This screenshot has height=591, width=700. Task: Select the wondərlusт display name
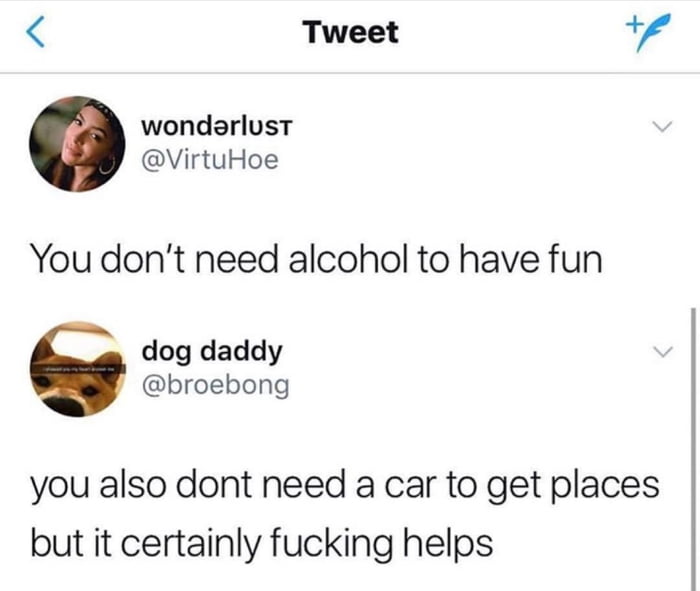tap(217, 126)
